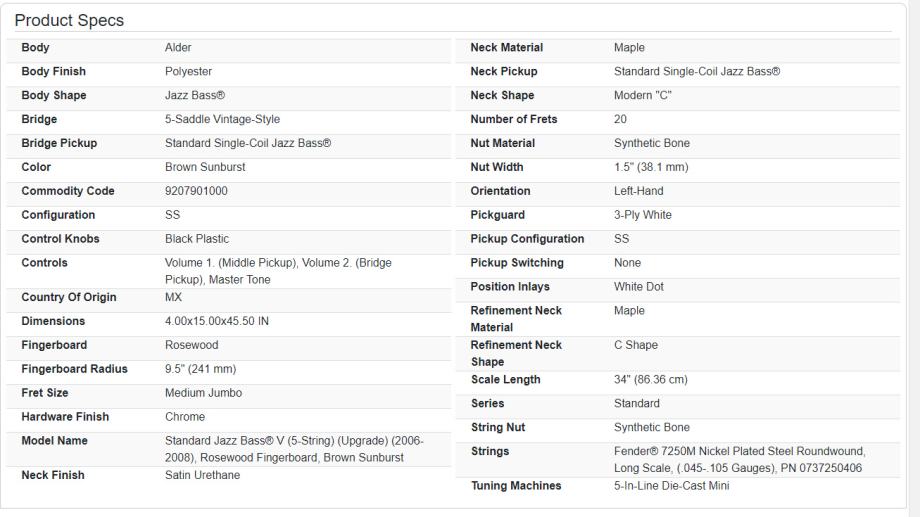Click the Product Specs heading
Screen dimensions: 920x517
click(x=69, y=21)
